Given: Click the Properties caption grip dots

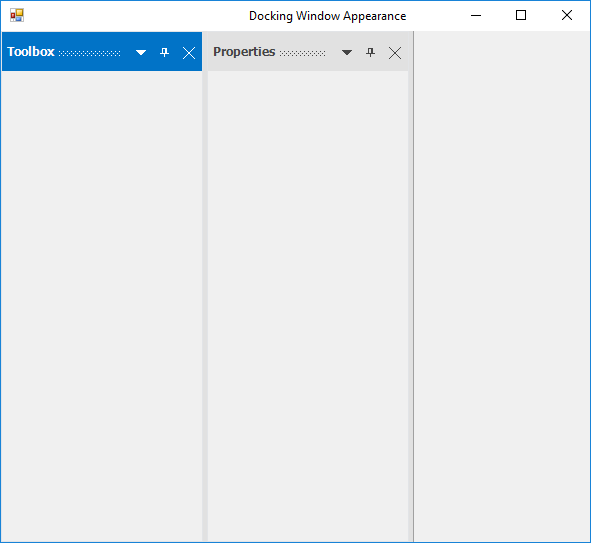Looking at the screenshot, I should click(x=302, y=54).
